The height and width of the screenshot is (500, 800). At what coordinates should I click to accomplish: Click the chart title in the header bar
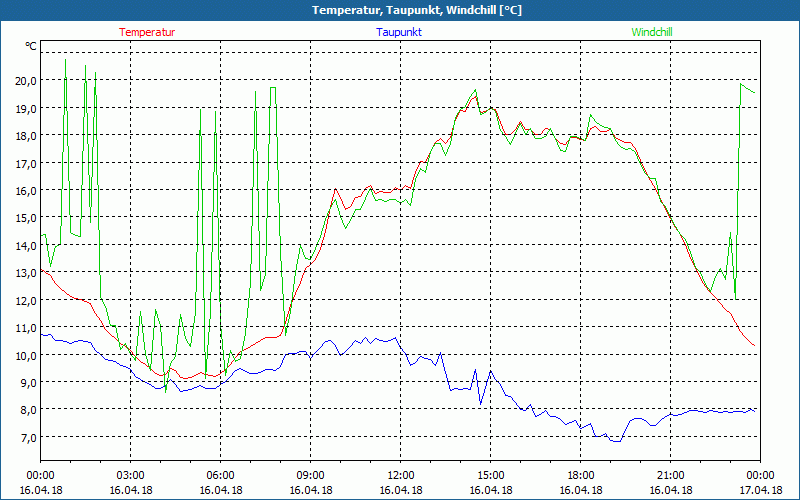click(x=400, y=10)
